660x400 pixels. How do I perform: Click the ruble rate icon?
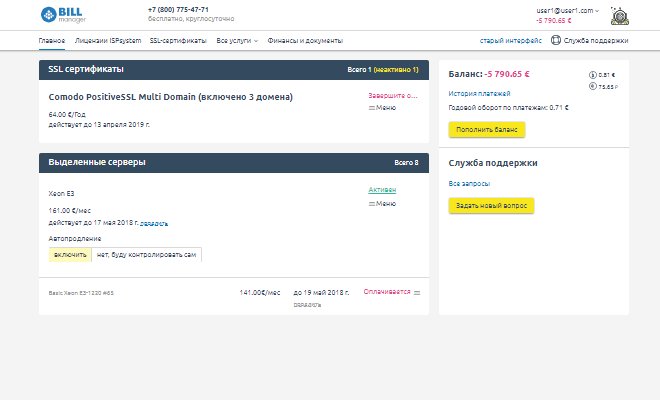tap(592, 86)
